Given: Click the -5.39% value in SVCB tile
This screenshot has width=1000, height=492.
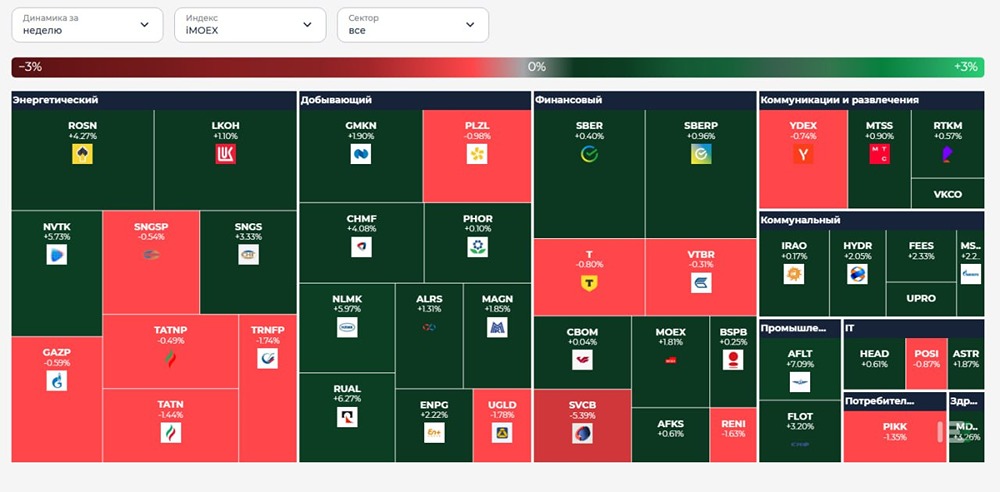Looking at the screenshot, I should coord(582,415).
